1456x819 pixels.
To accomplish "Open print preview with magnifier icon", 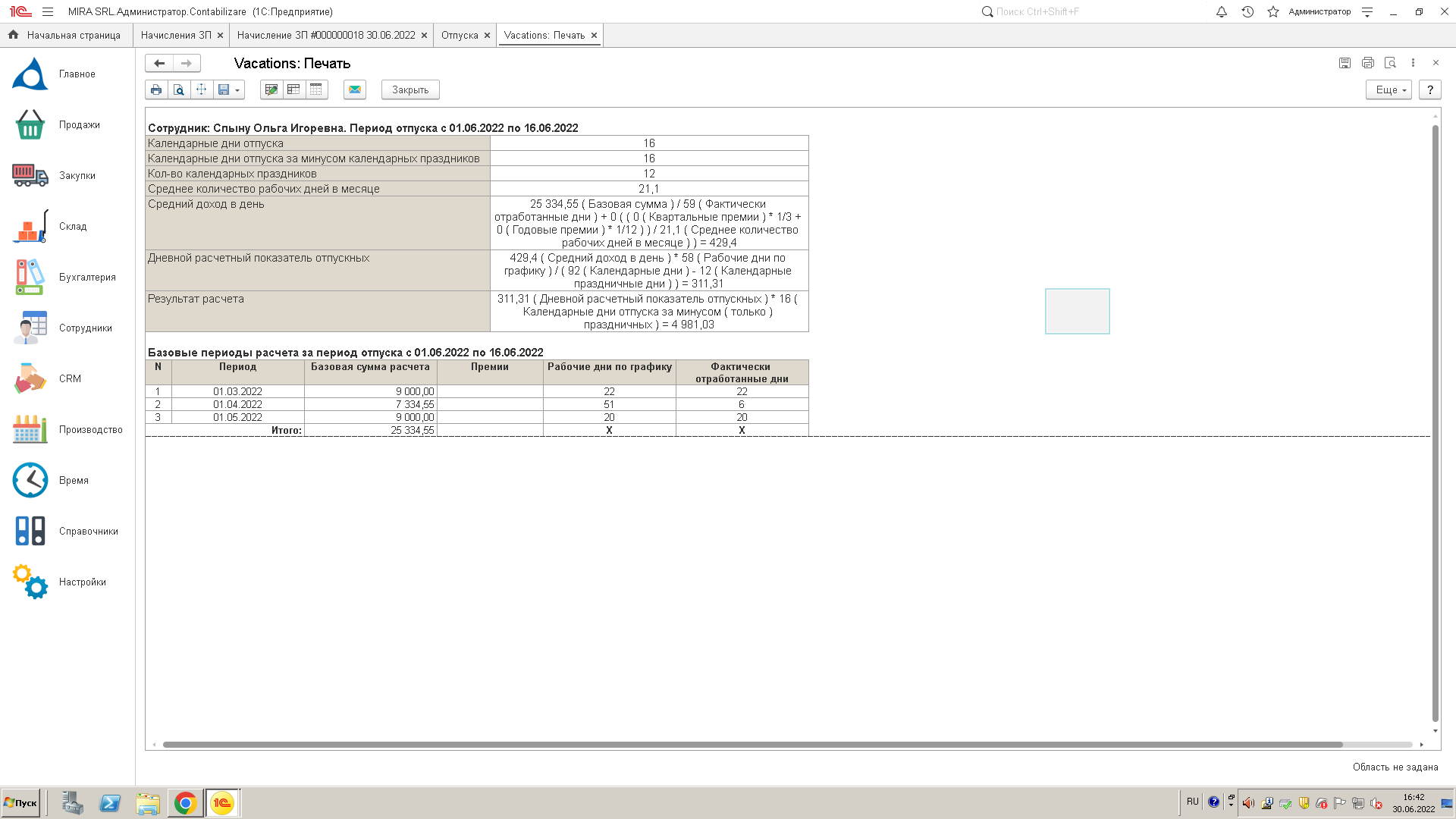I will [x=179, y=89].
